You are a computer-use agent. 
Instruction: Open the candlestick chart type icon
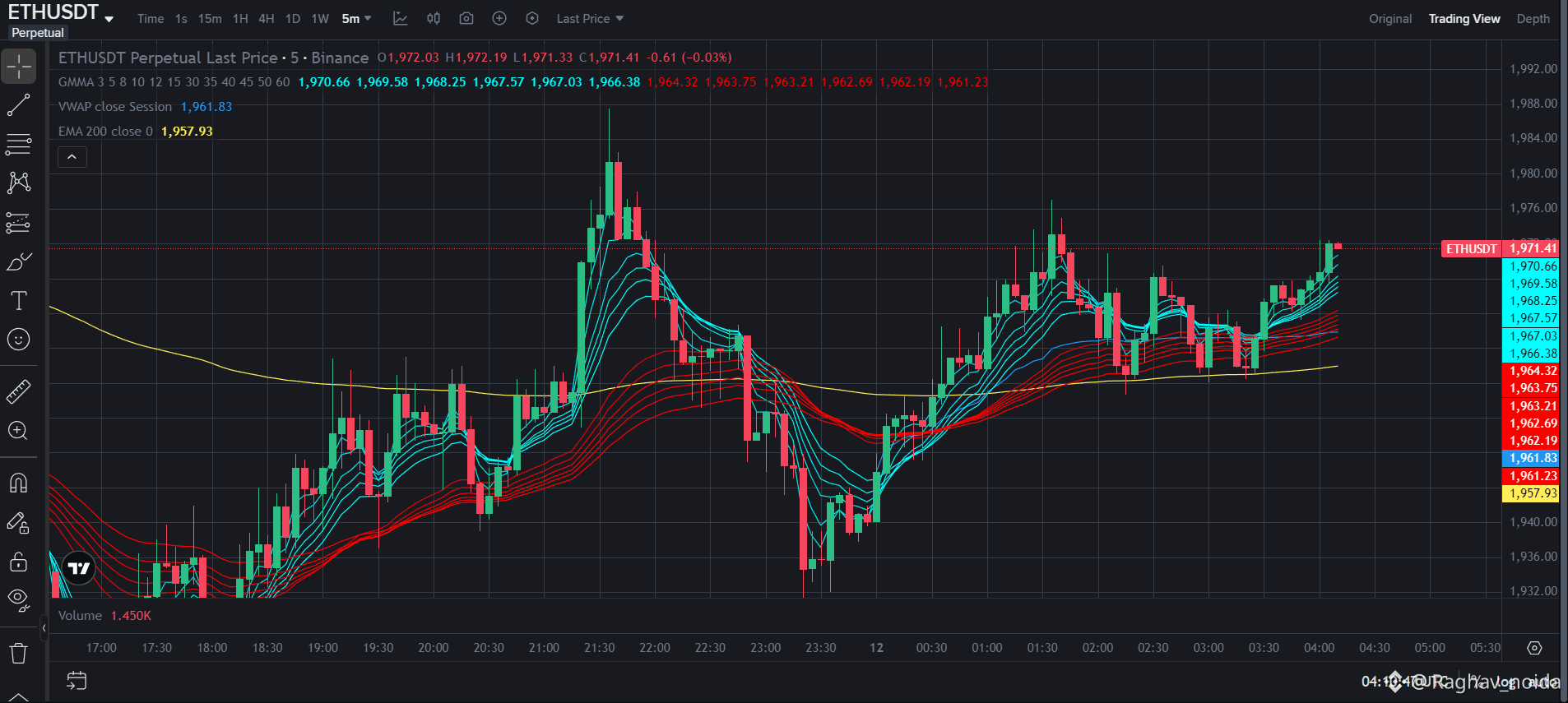(434, 18)
